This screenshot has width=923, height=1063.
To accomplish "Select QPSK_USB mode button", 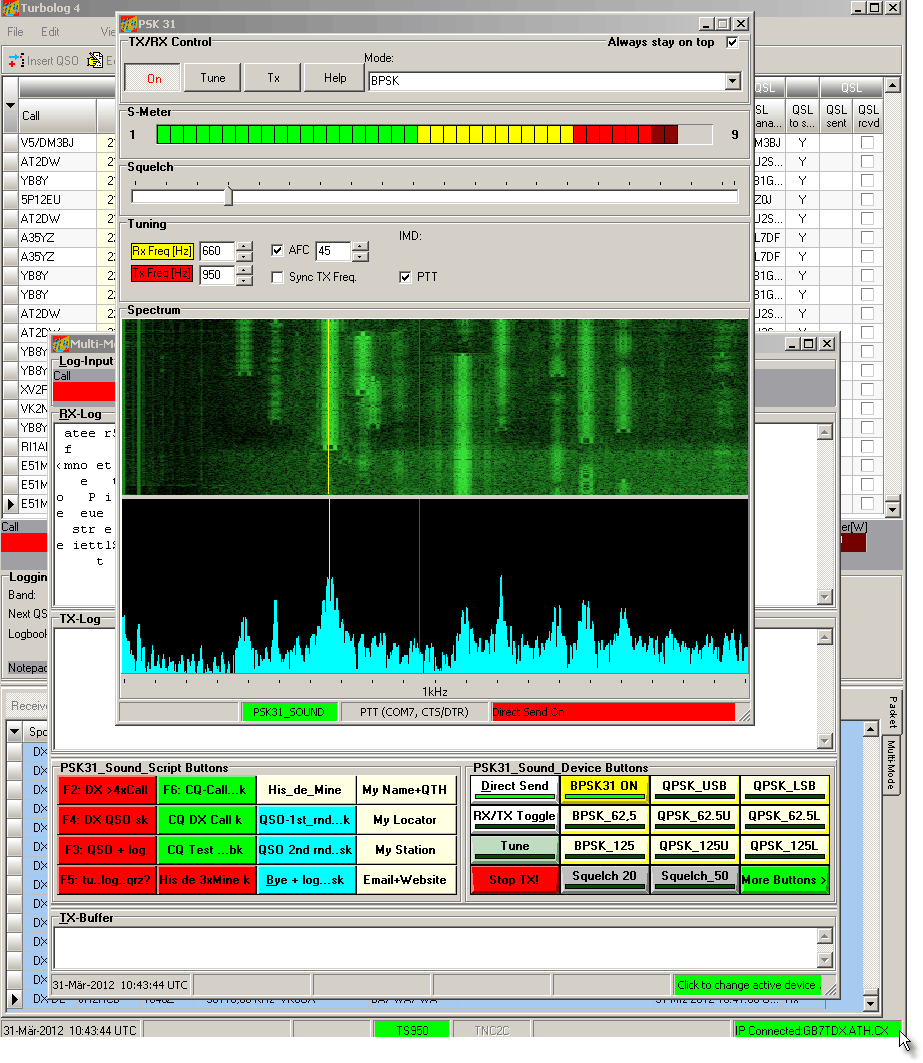I will click(694, 789).
